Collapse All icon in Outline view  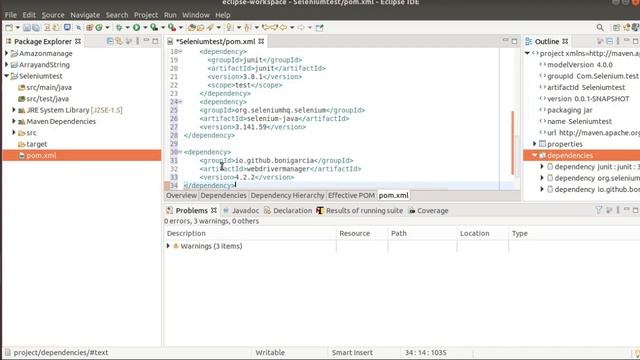[x=609, y=41]
